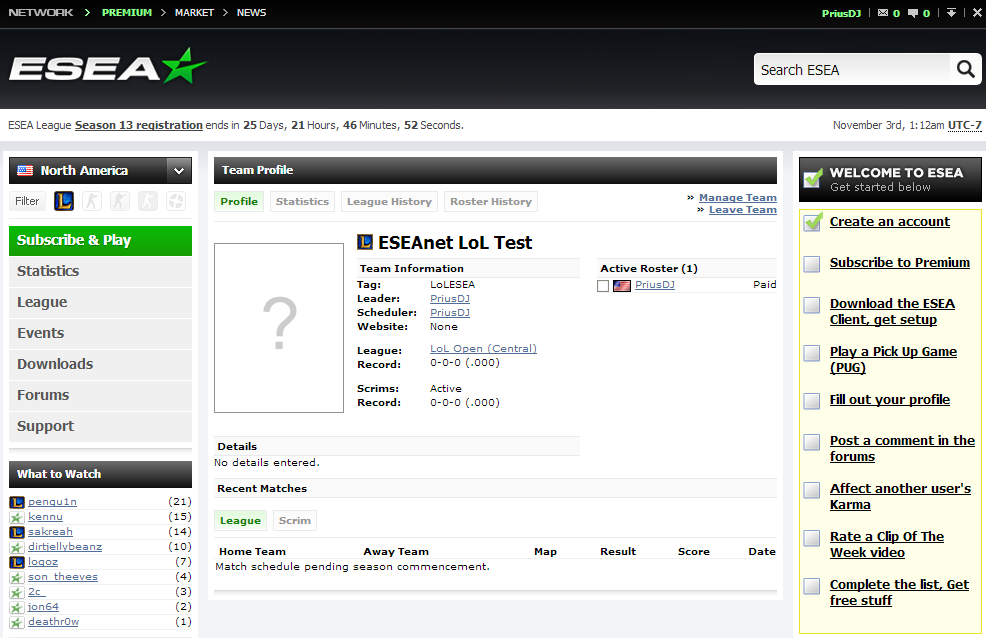Open the speech bubble comments icon
Image resolution: width=986 pixels, height=638 pixels.
click(913, 13)
